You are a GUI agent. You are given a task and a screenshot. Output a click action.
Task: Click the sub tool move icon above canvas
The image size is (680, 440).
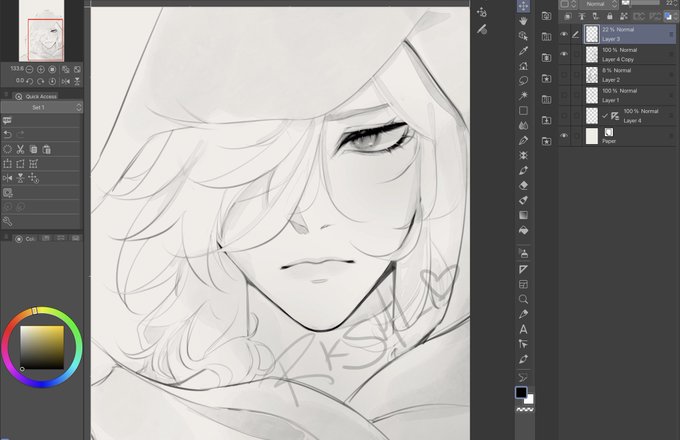[481, 12]
